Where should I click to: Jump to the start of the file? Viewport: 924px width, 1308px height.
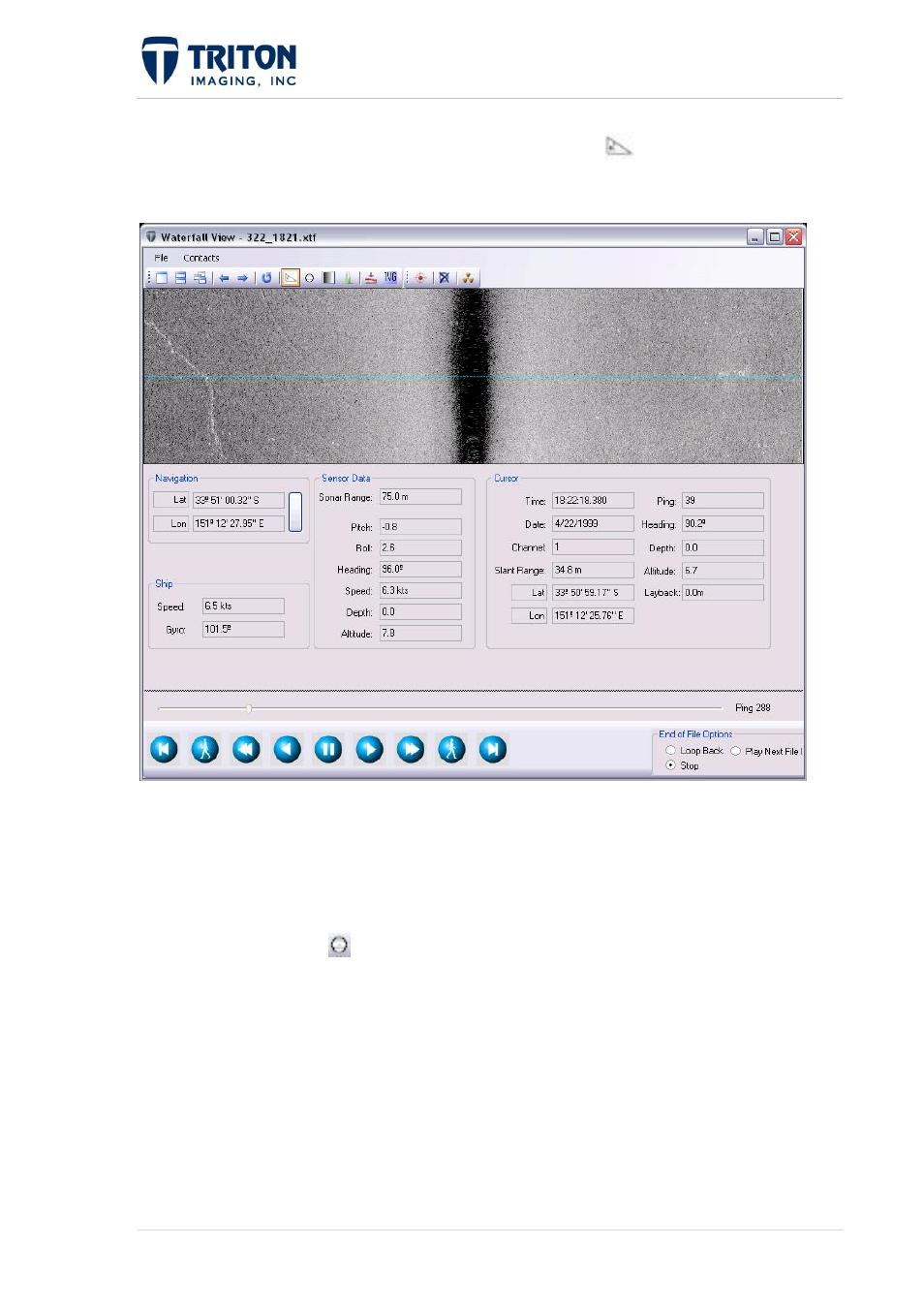(x=164, y=749)
